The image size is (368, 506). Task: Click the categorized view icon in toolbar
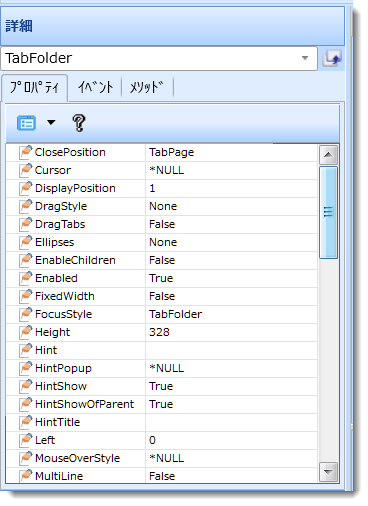26,123
